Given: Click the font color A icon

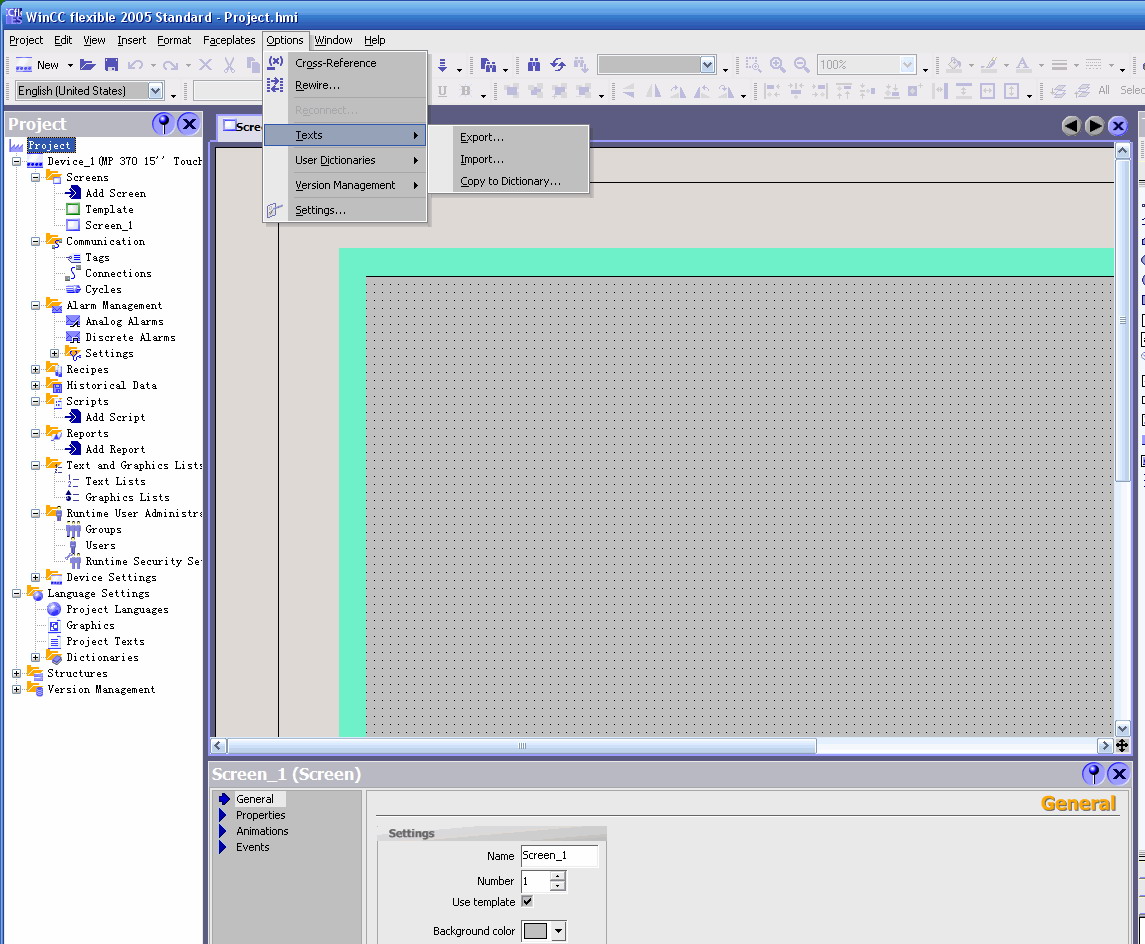Looking at the screenshot, I should point(1023,65).
